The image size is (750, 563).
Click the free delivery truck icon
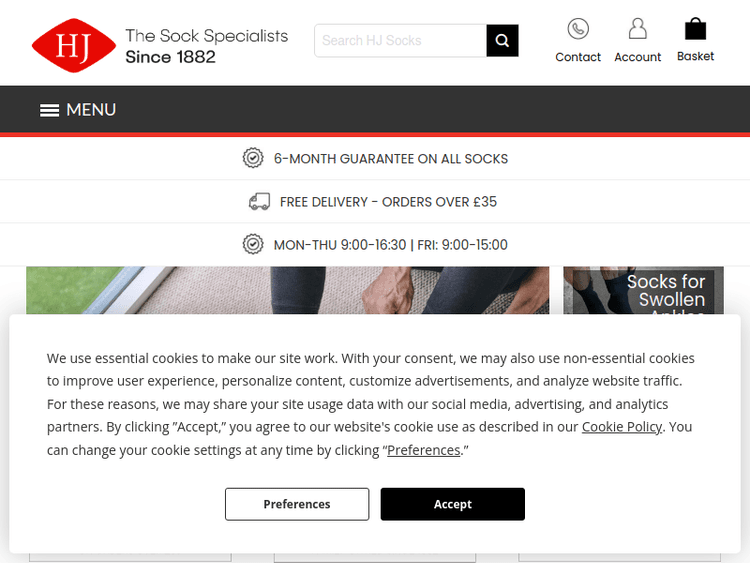259,202
